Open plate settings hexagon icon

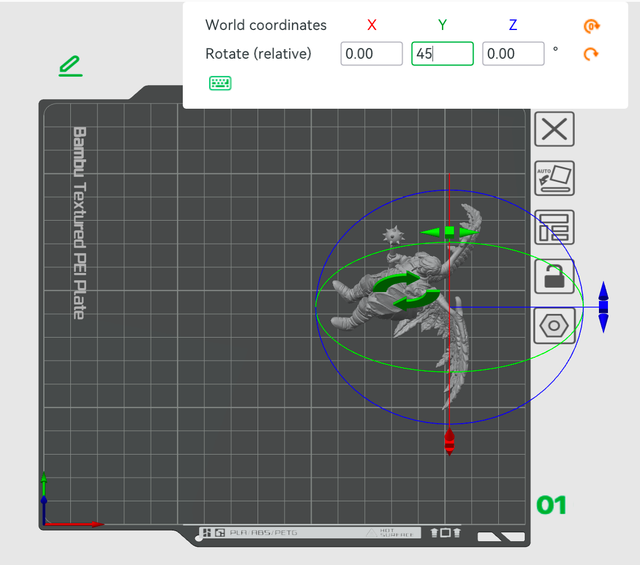(x=554, y=325)
